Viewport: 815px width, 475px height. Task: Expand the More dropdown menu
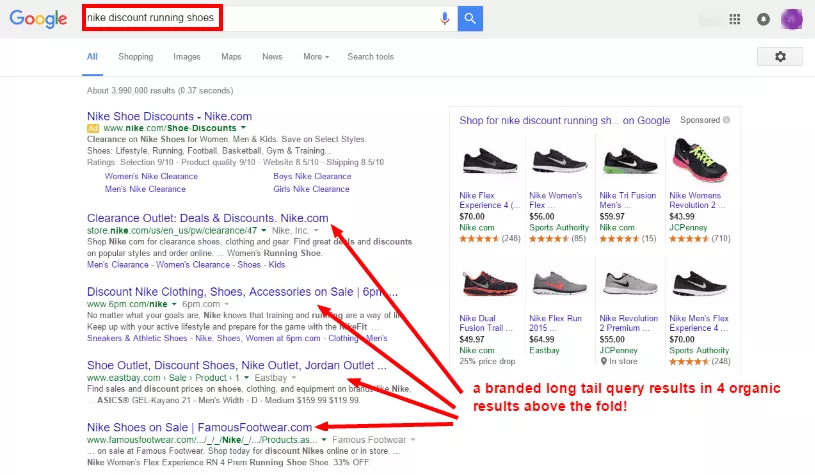pos(316,57)
